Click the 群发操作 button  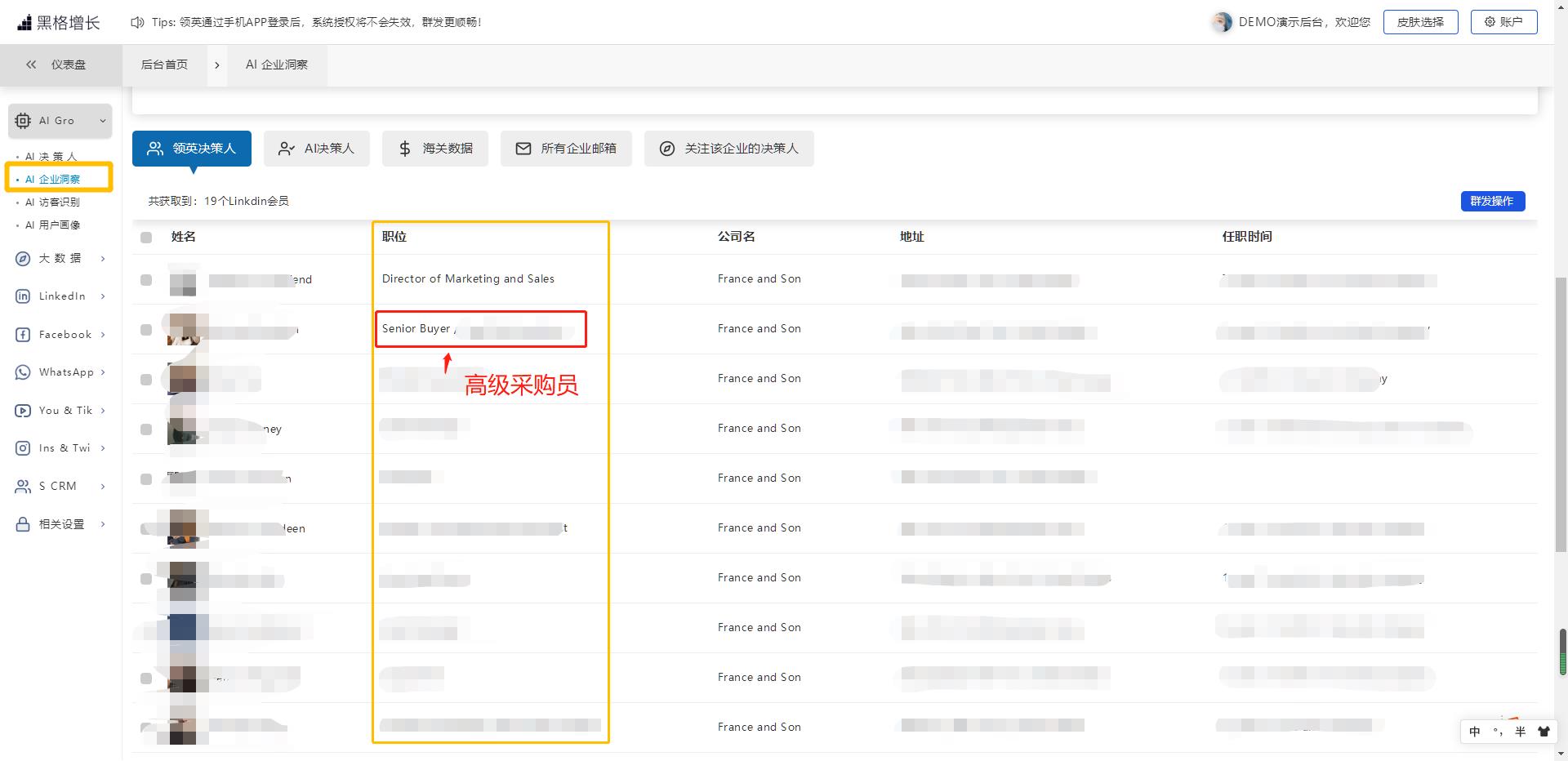point(1492,201)
